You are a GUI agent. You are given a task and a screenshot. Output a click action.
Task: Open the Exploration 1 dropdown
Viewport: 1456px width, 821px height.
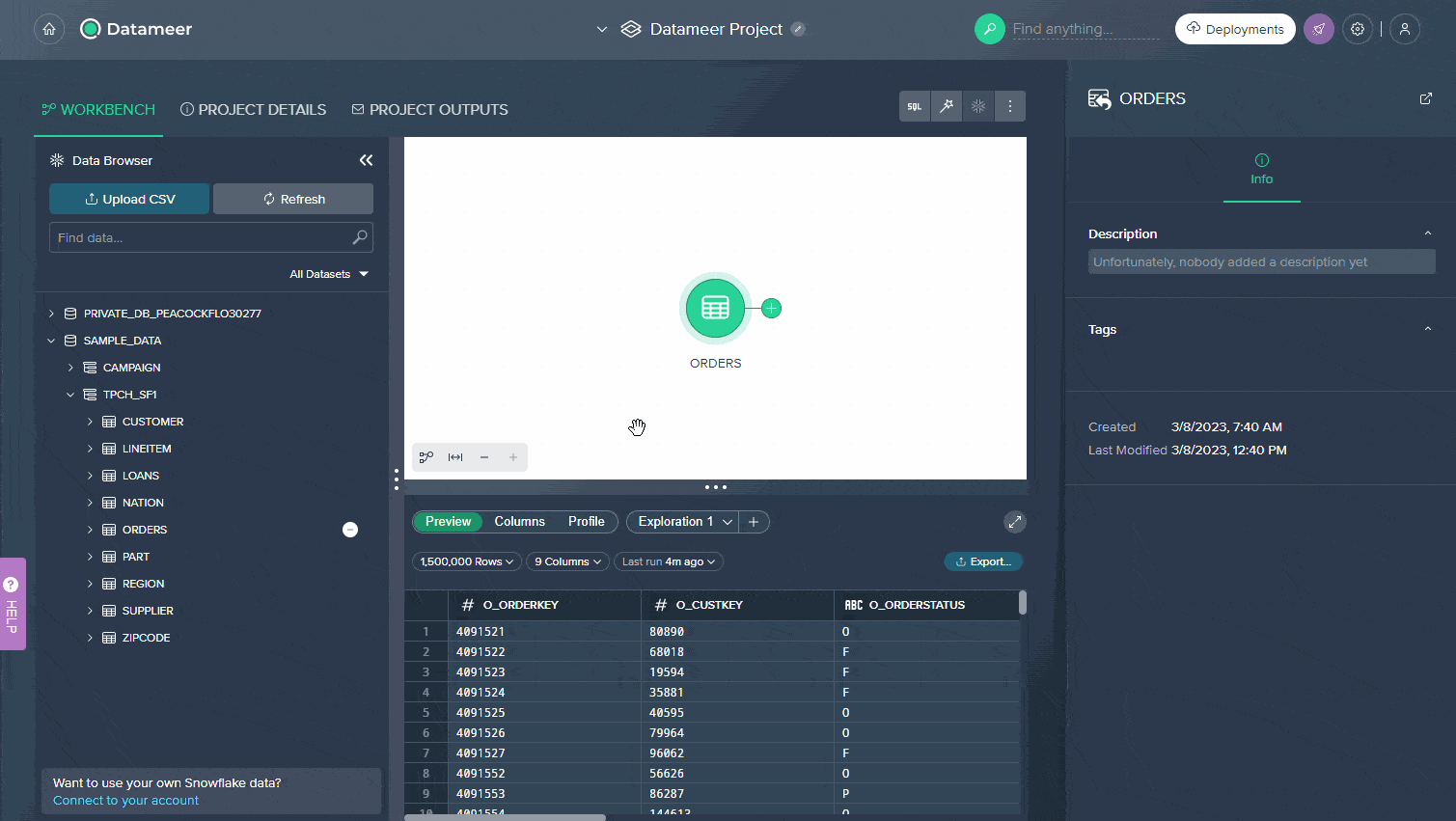[727, 522]
